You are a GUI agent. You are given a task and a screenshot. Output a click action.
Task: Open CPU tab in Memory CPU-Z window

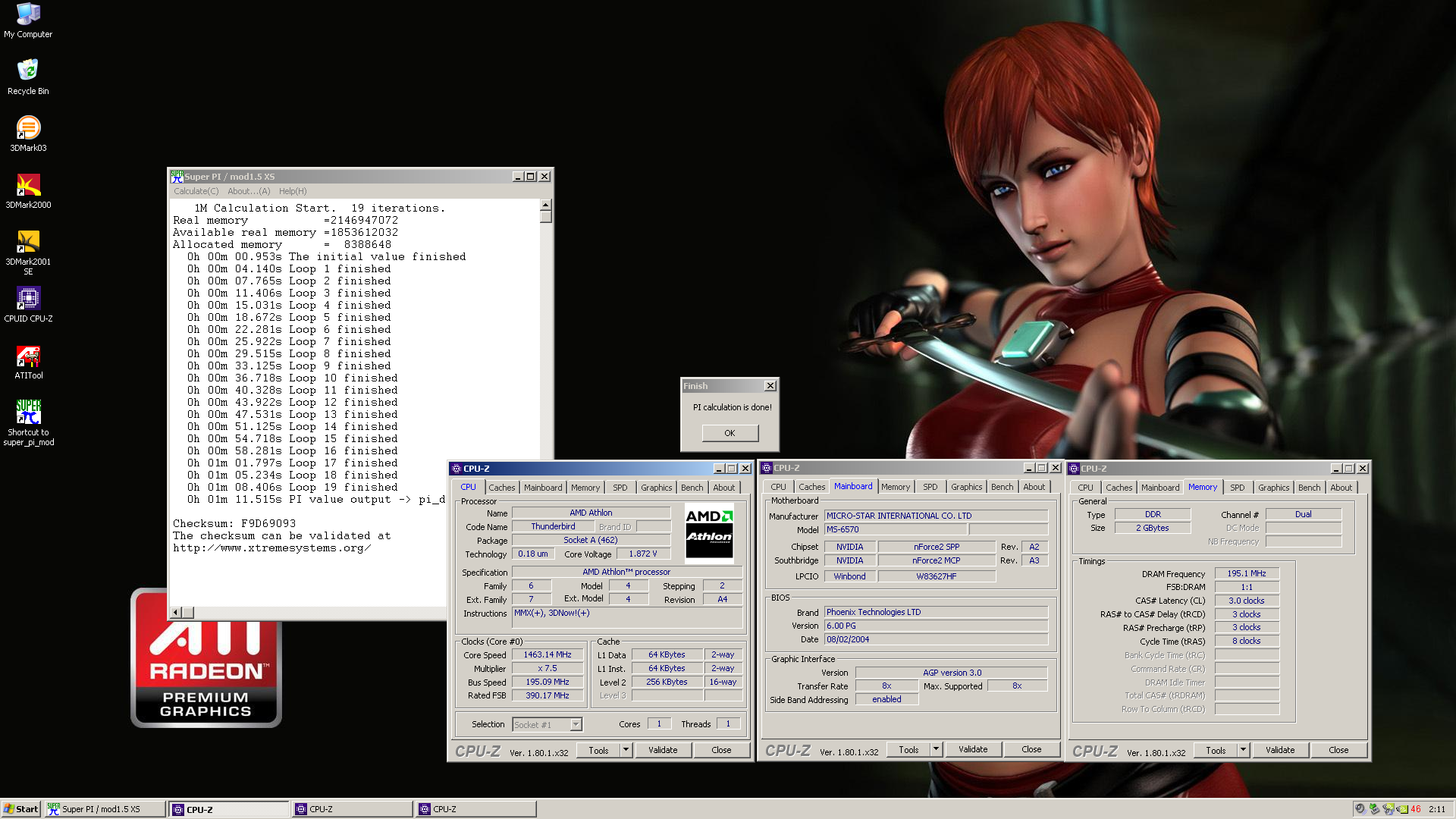click(1086, 488)
